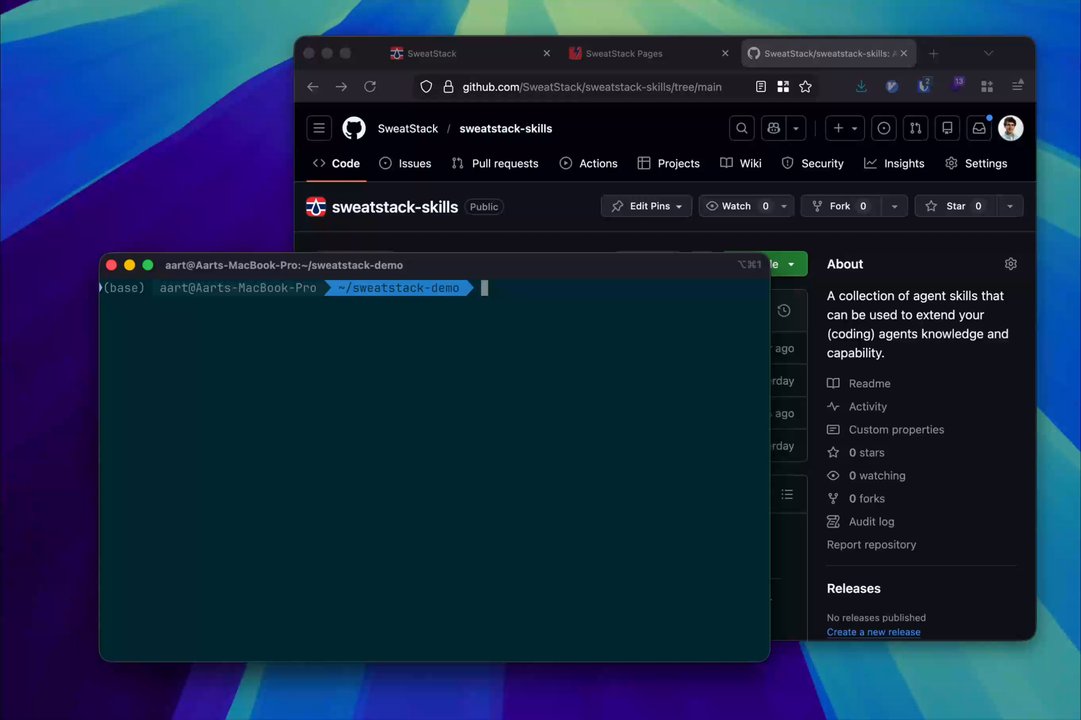
Task: Open the tracking protection shield icon
Action: tap(426, 87)
